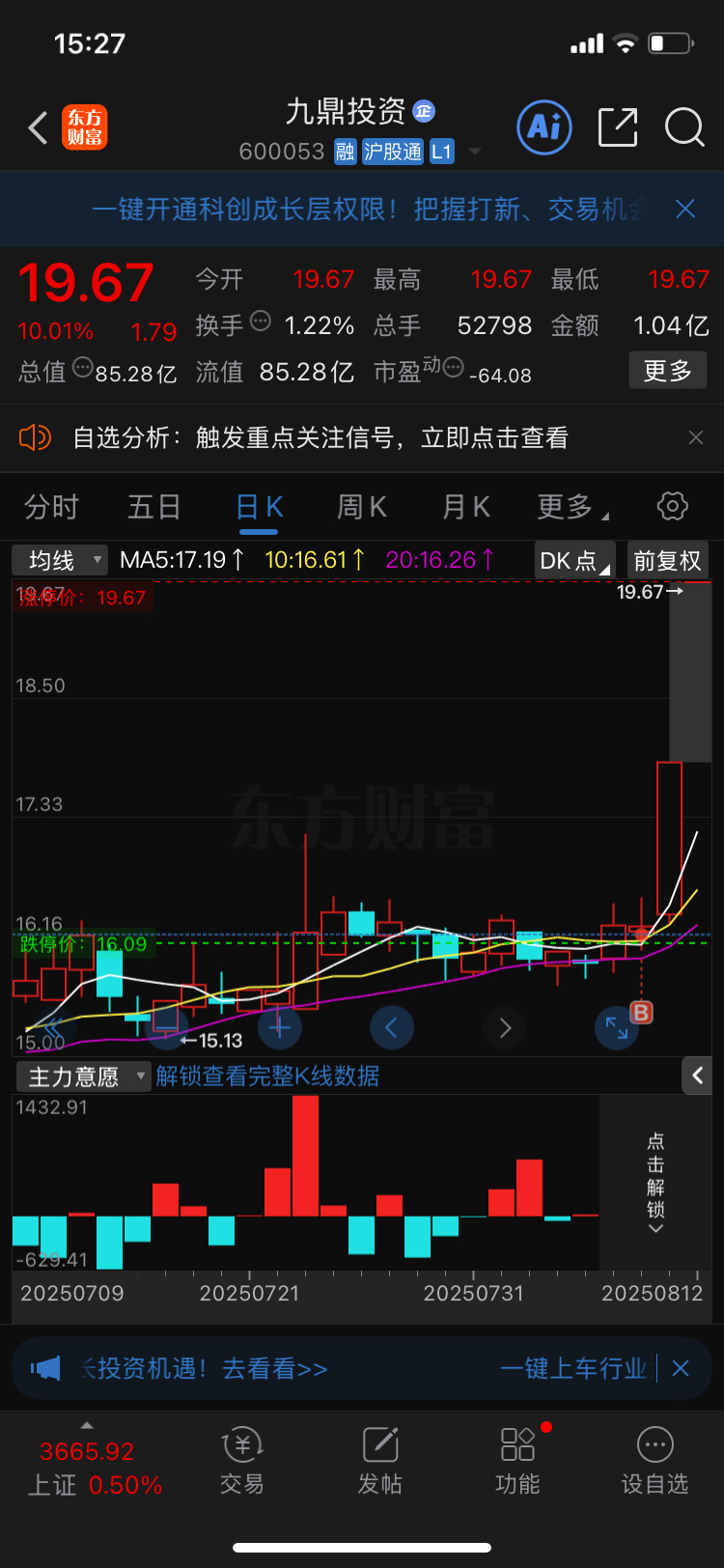Expand the stock title dropdown arrow
Viewport: 724px width, 1568px height.
[x=474, y=152]
